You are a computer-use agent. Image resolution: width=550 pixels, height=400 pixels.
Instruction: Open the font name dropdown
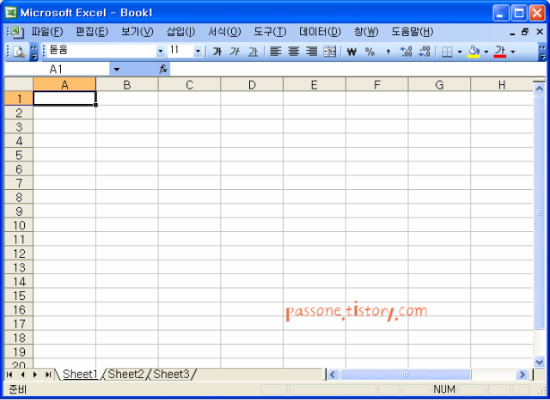click(x=160, y=52)
